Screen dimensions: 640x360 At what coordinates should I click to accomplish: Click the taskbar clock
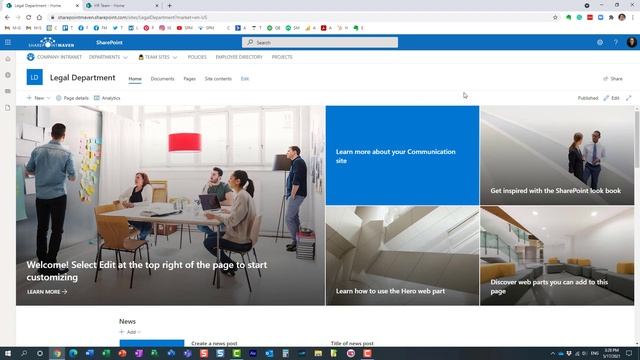(x=611, y=353)
